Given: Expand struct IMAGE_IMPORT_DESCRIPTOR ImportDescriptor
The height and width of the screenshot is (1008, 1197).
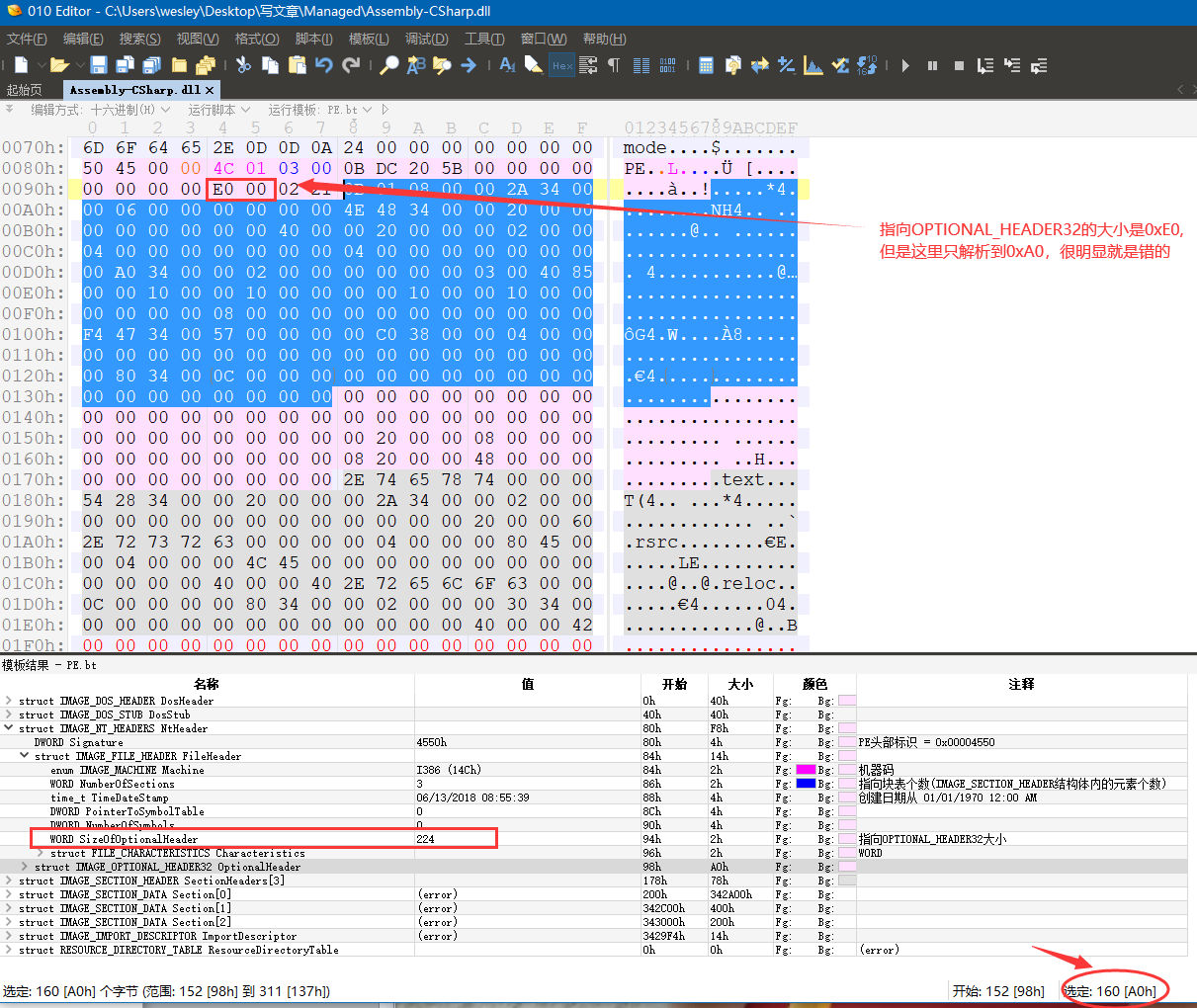Looking at the screenshot, I should coord(9,936).
